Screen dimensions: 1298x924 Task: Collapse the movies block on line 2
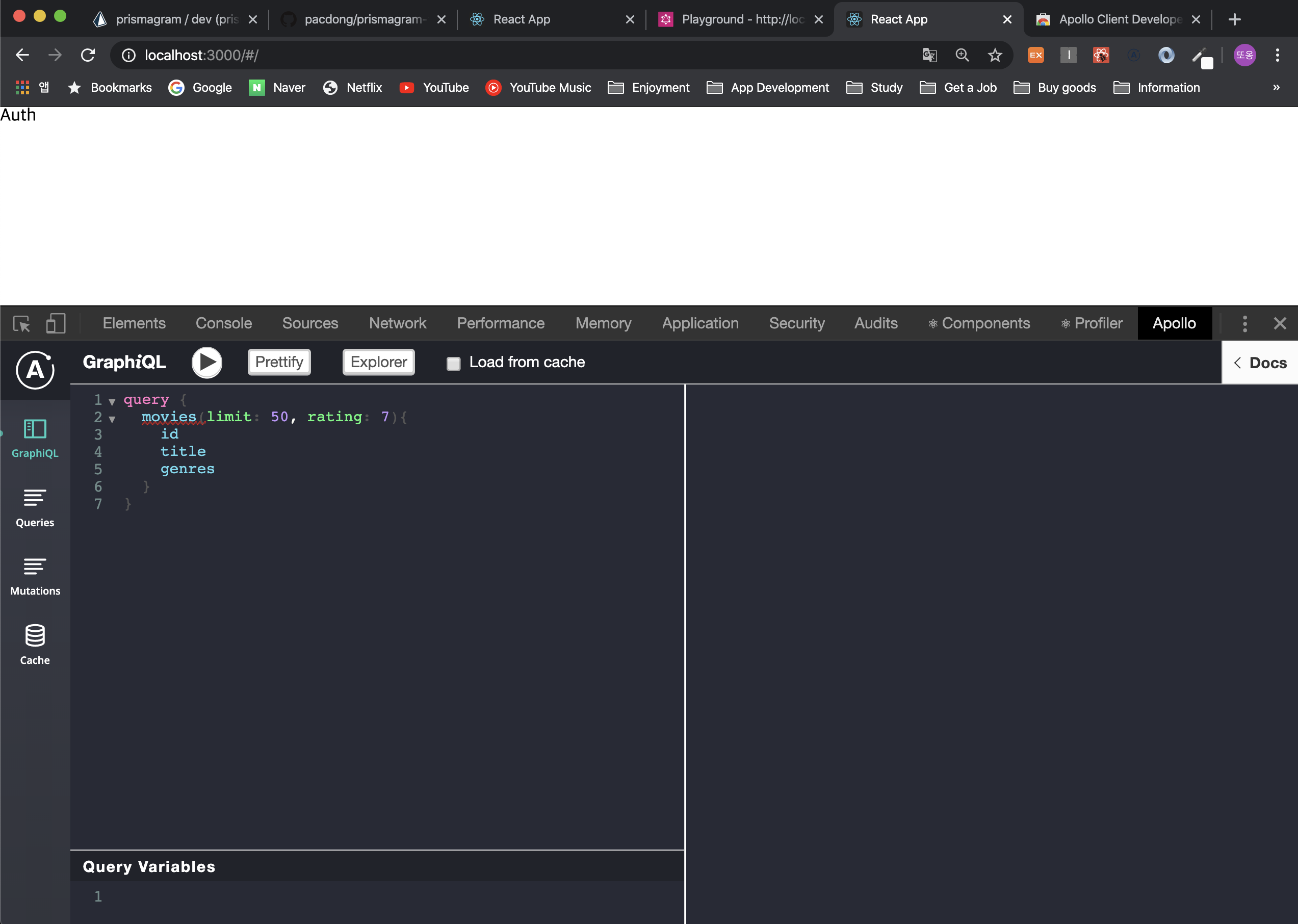click(x=112, y=419)
